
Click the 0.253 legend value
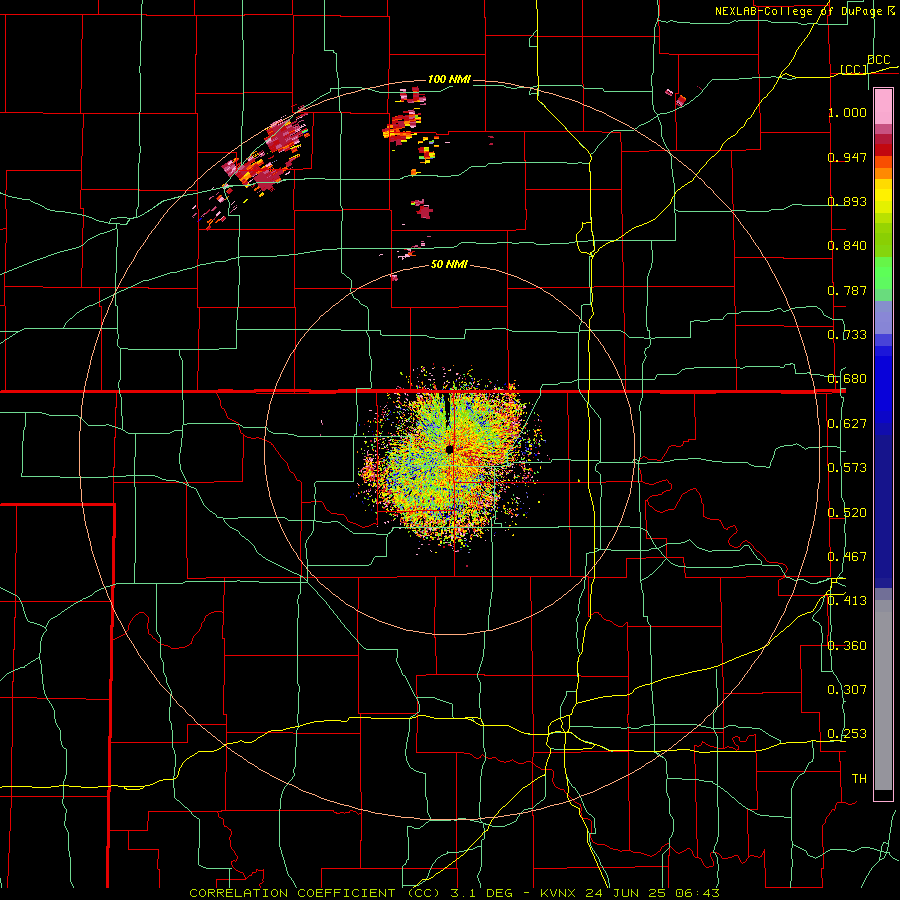[847, 734]
